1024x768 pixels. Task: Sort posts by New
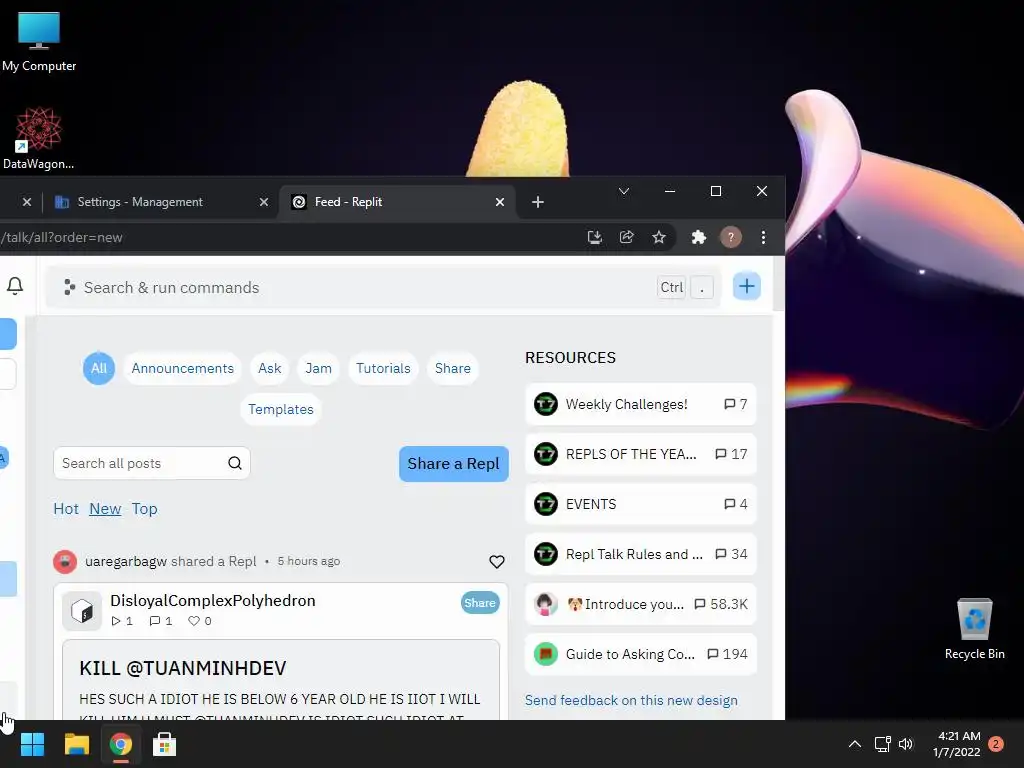105,509
